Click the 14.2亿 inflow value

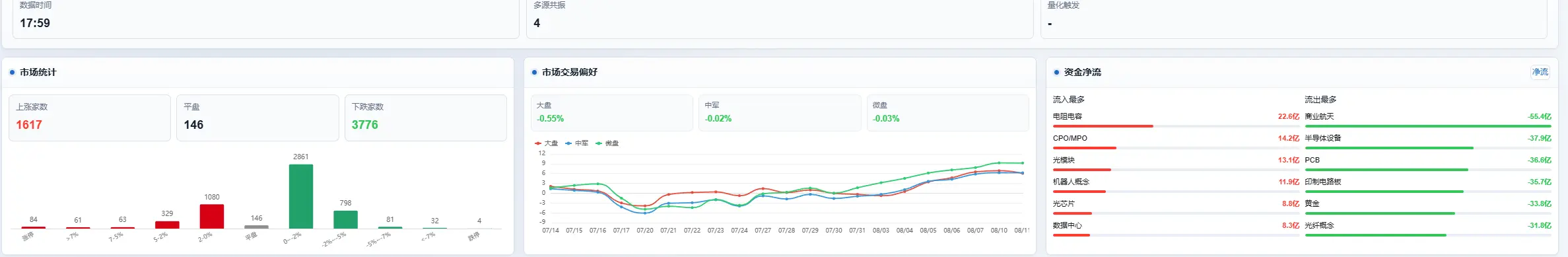click(1288, 138)
